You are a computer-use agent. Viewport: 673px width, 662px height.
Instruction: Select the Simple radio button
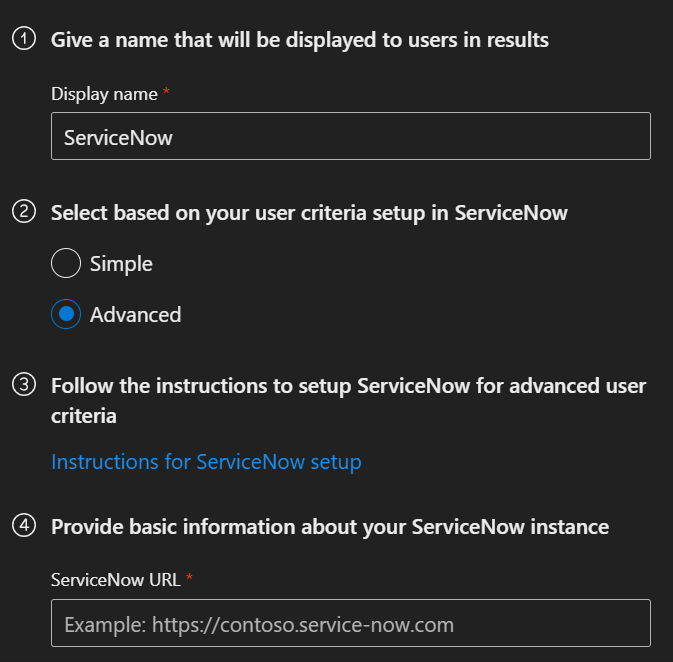[x=66, y=263]
